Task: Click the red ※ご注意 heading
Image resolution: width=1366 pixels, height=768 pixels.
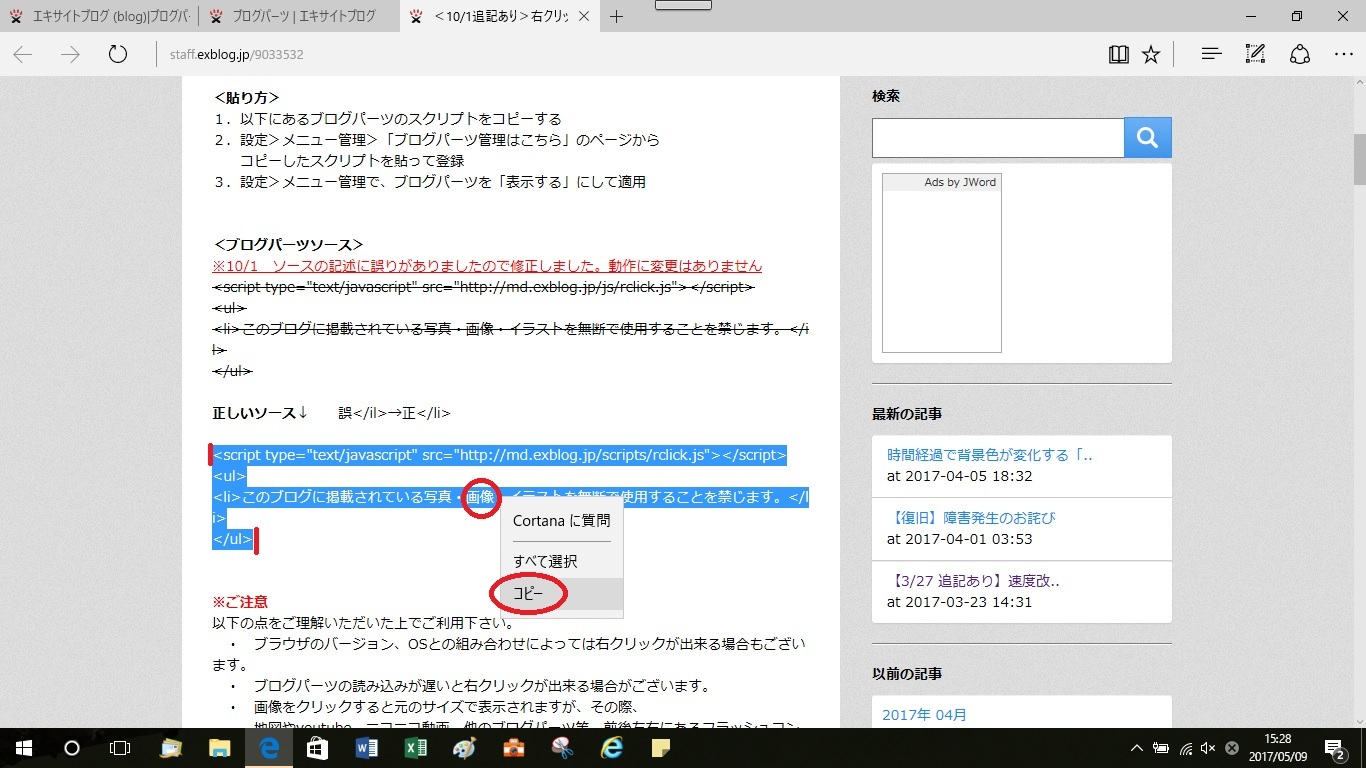Action: 240,602
